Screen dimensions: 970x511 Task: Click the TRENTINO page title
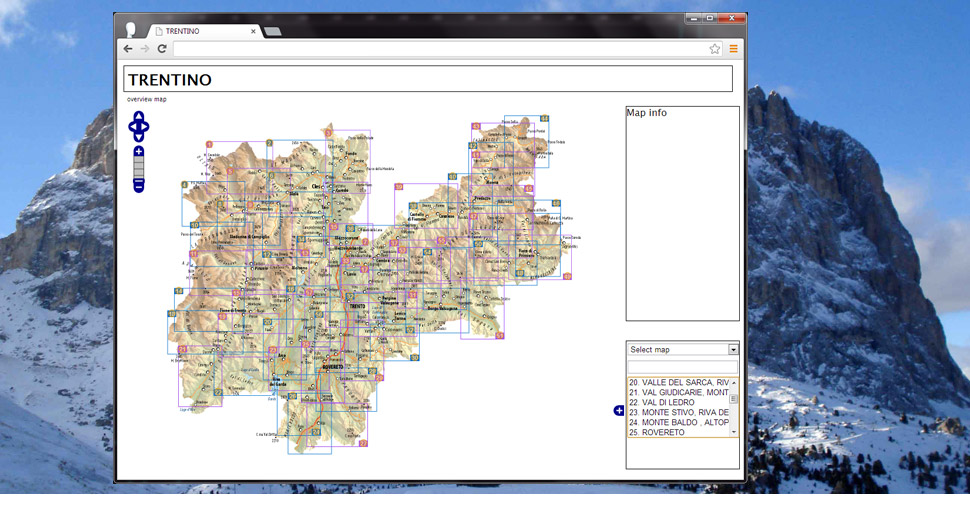pyautogui.click(x=170, y=80)
